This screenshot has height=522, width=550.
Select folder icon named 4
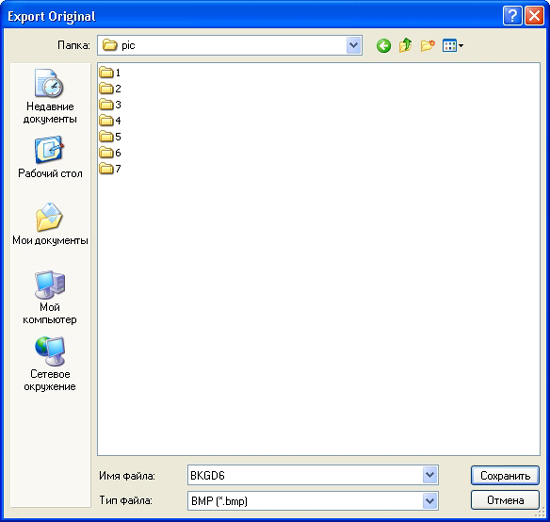tap(106, 120)
